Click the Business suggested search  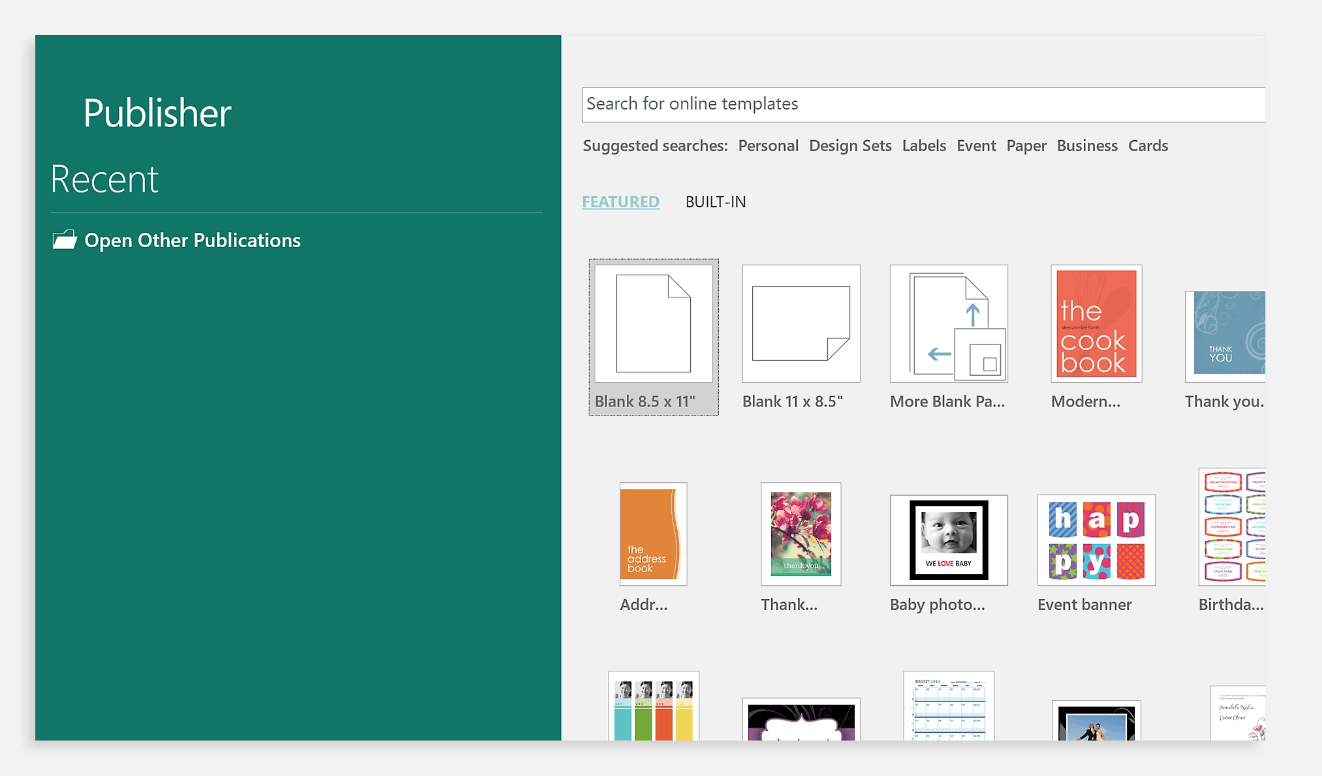1087,146
